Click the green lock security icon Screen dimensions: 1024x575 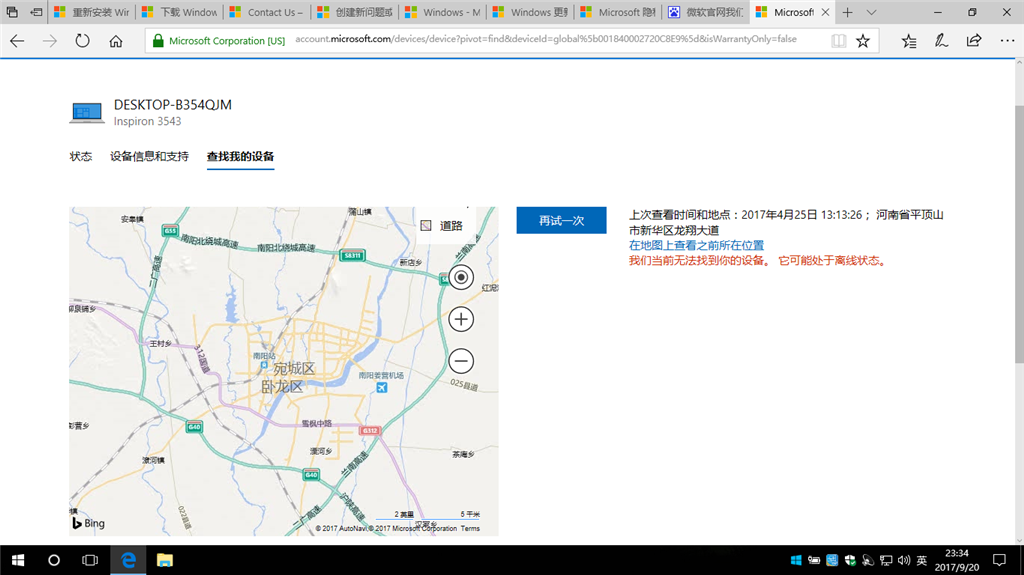(x=158, y=41)
